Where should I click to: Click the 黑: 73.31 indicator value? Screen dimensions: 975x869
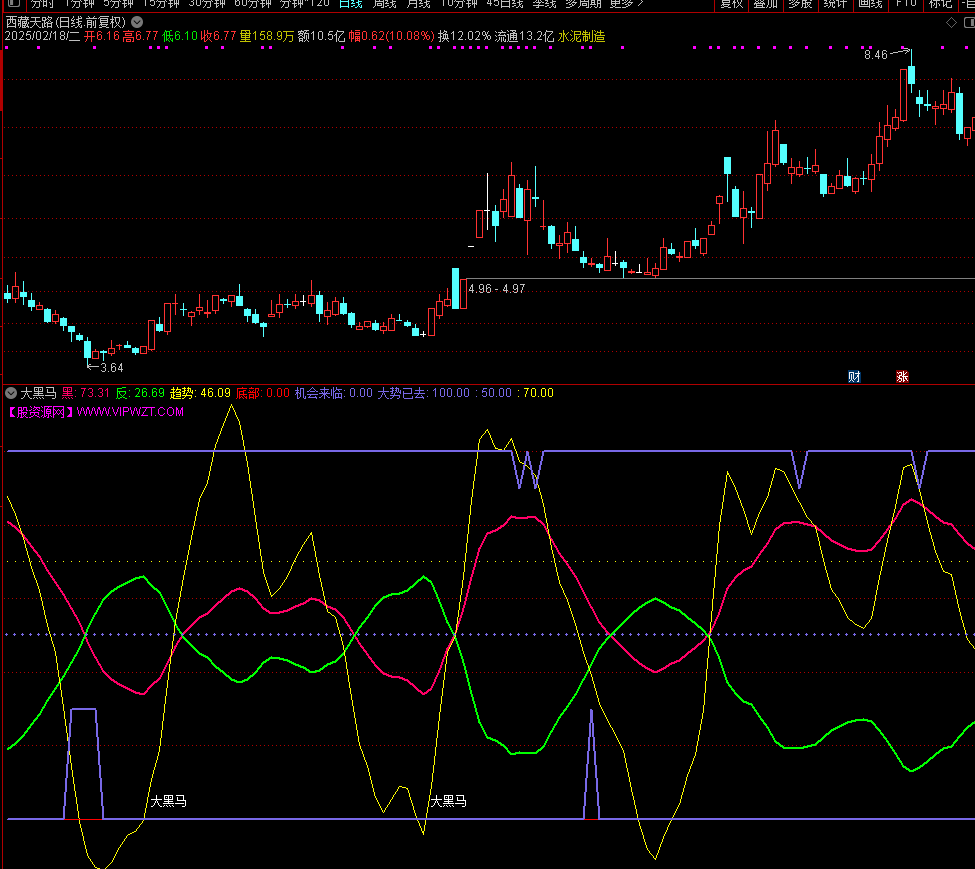coord(86,393)
